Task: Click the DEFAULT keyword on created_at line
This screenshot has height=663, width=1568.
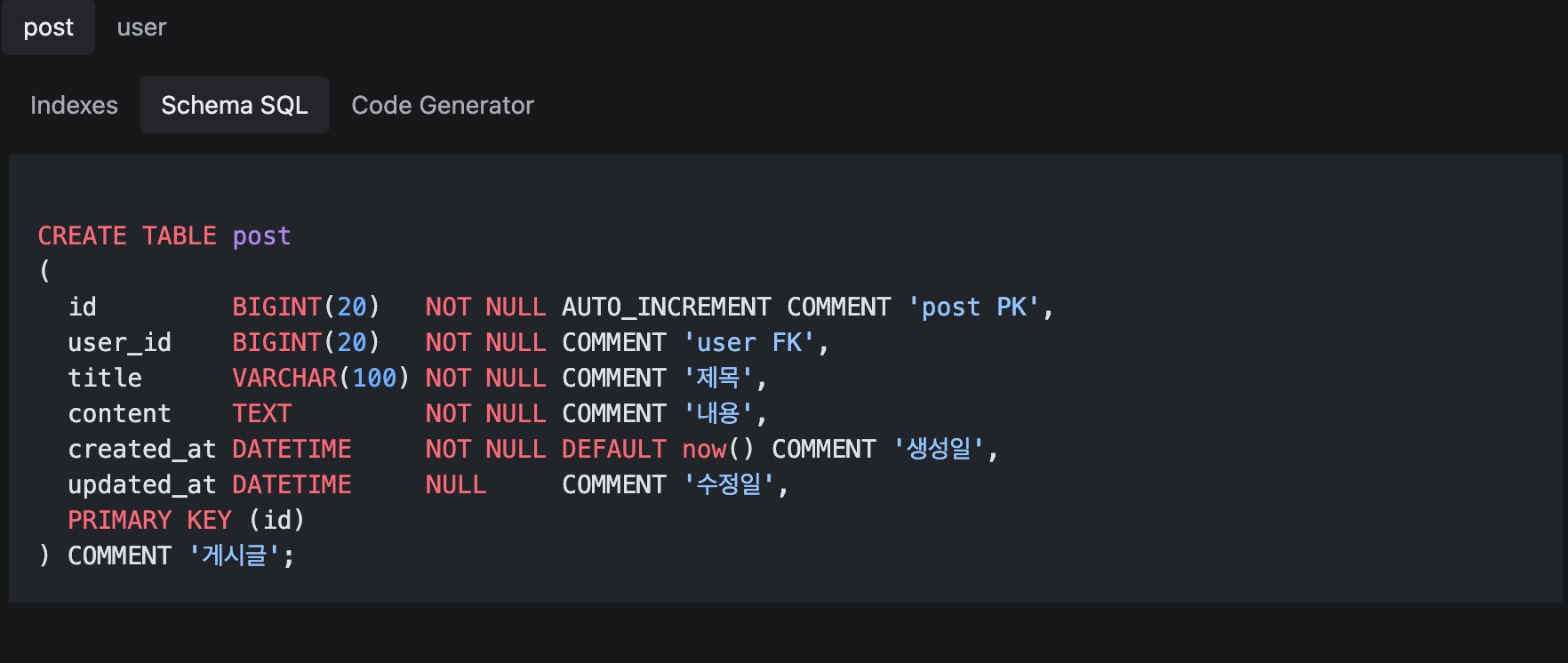Action: pos(613,449)
